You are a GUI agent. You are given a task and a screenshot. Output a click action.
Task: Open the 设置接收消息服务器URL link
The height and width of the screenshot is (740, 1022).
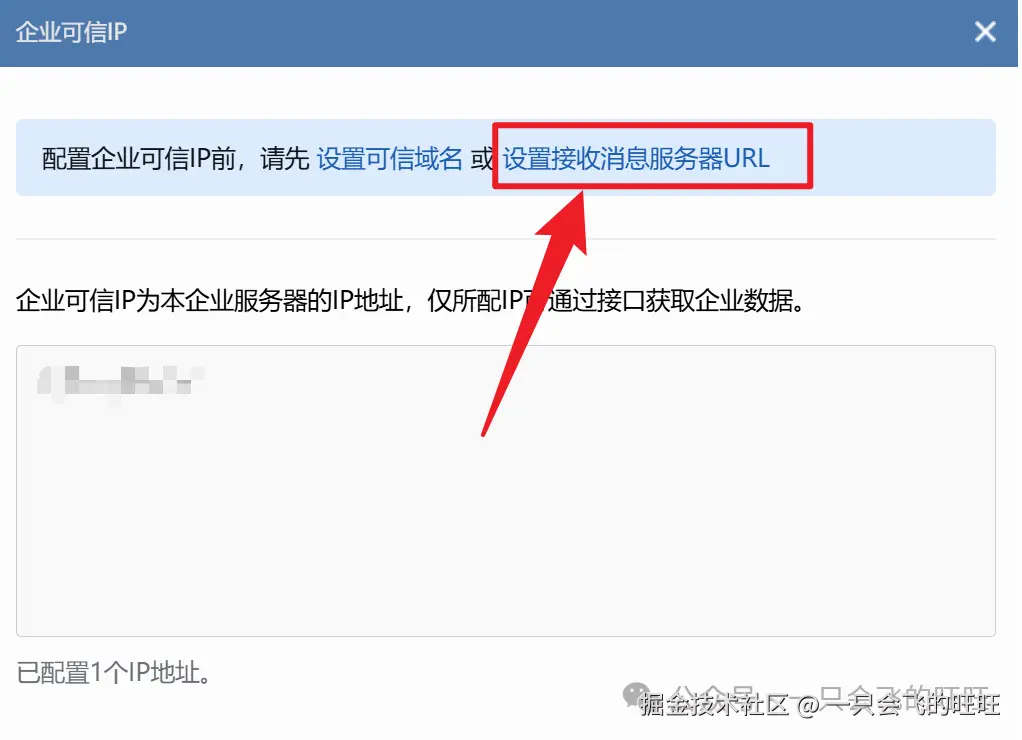[636, 158]
